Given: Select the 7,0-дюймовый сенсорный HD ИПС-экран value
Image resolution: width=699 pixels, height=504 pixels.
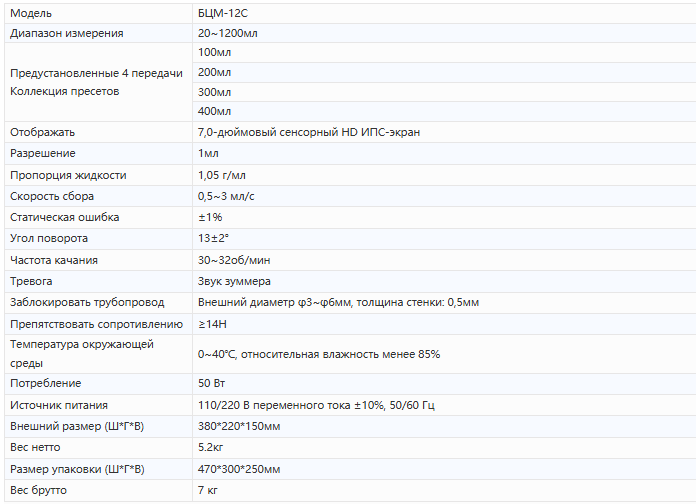Looking at the screenshot, I should click(x=302, y=132).
